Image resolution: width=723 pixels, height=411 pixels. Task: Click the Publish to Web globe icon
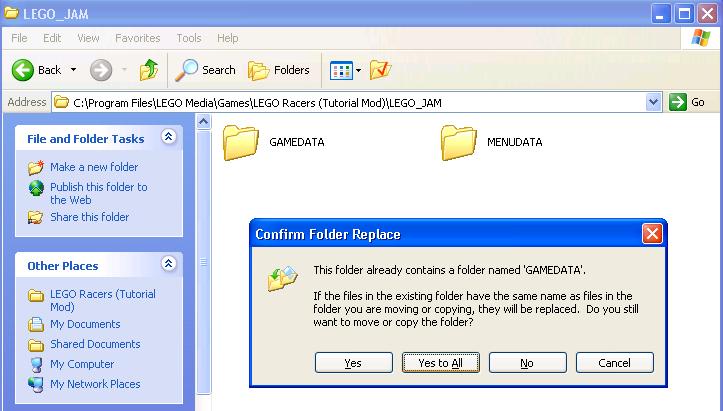[x=36, y=188]
